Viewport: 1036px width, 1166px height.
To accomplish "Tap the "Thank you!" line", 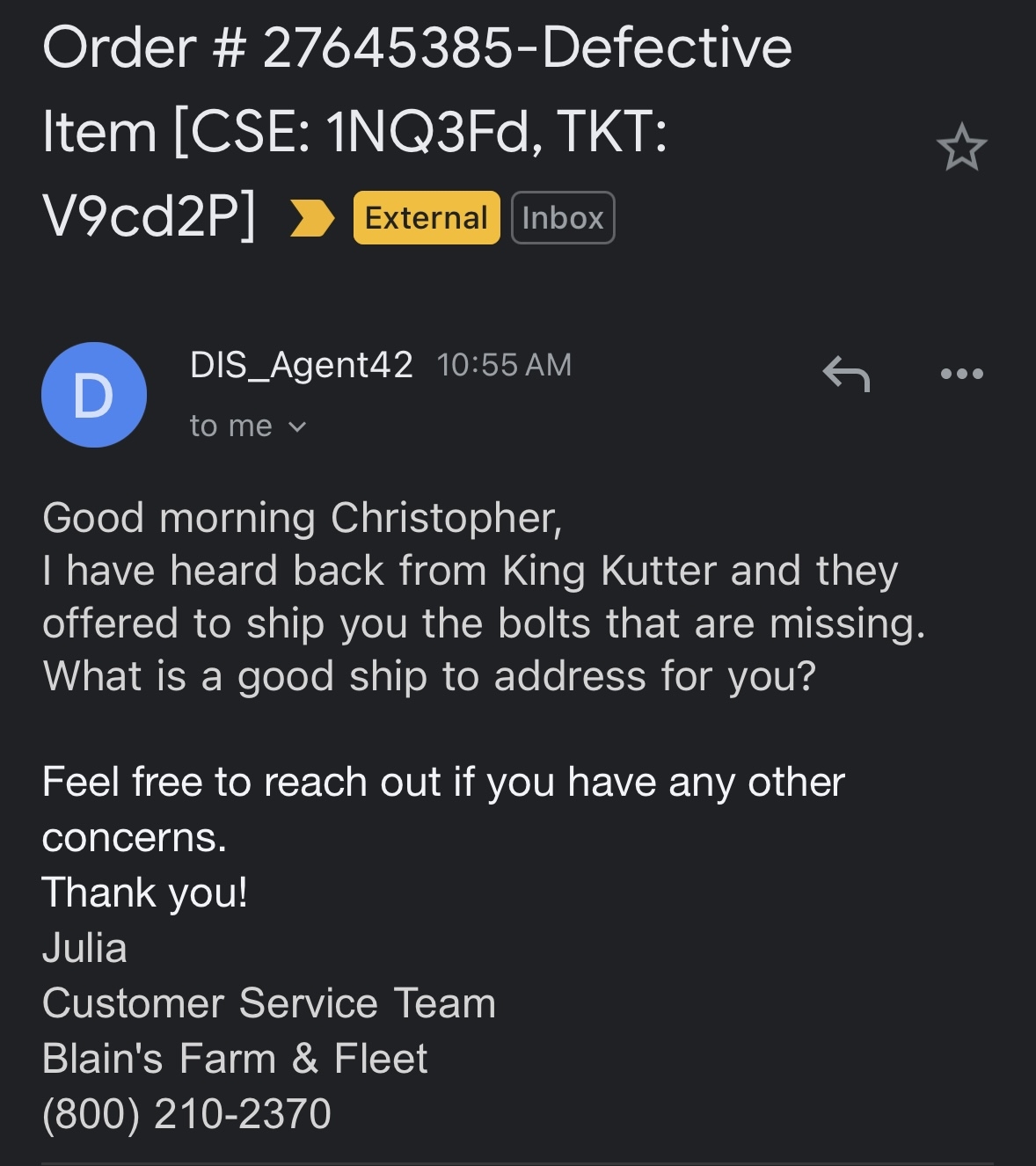I will point(145,893).
